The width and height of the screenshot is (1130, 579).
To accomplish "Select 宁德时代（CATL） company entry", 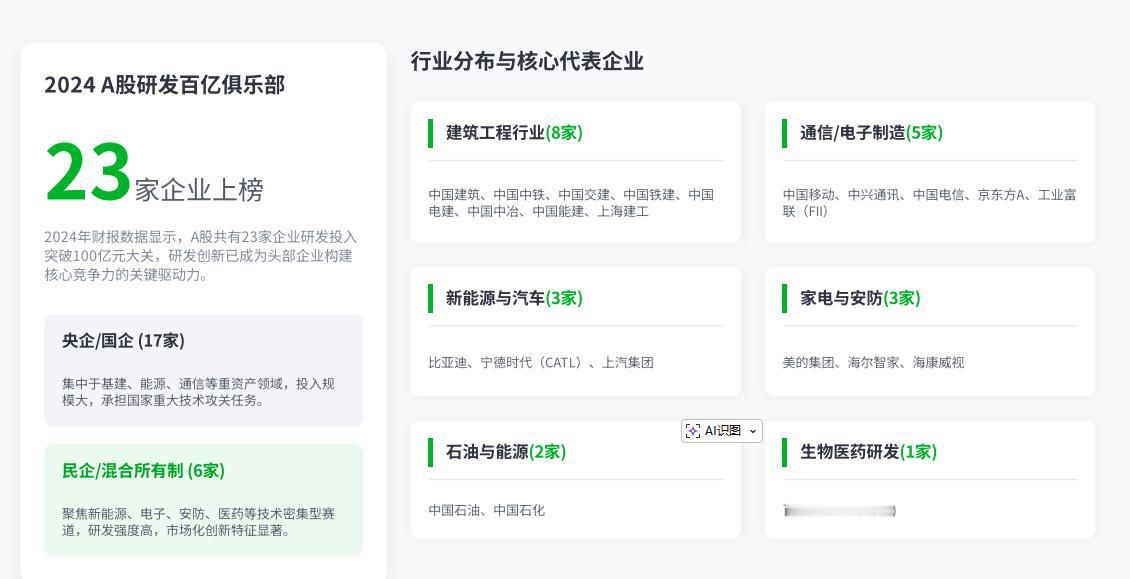I will [x=533, y=362].
